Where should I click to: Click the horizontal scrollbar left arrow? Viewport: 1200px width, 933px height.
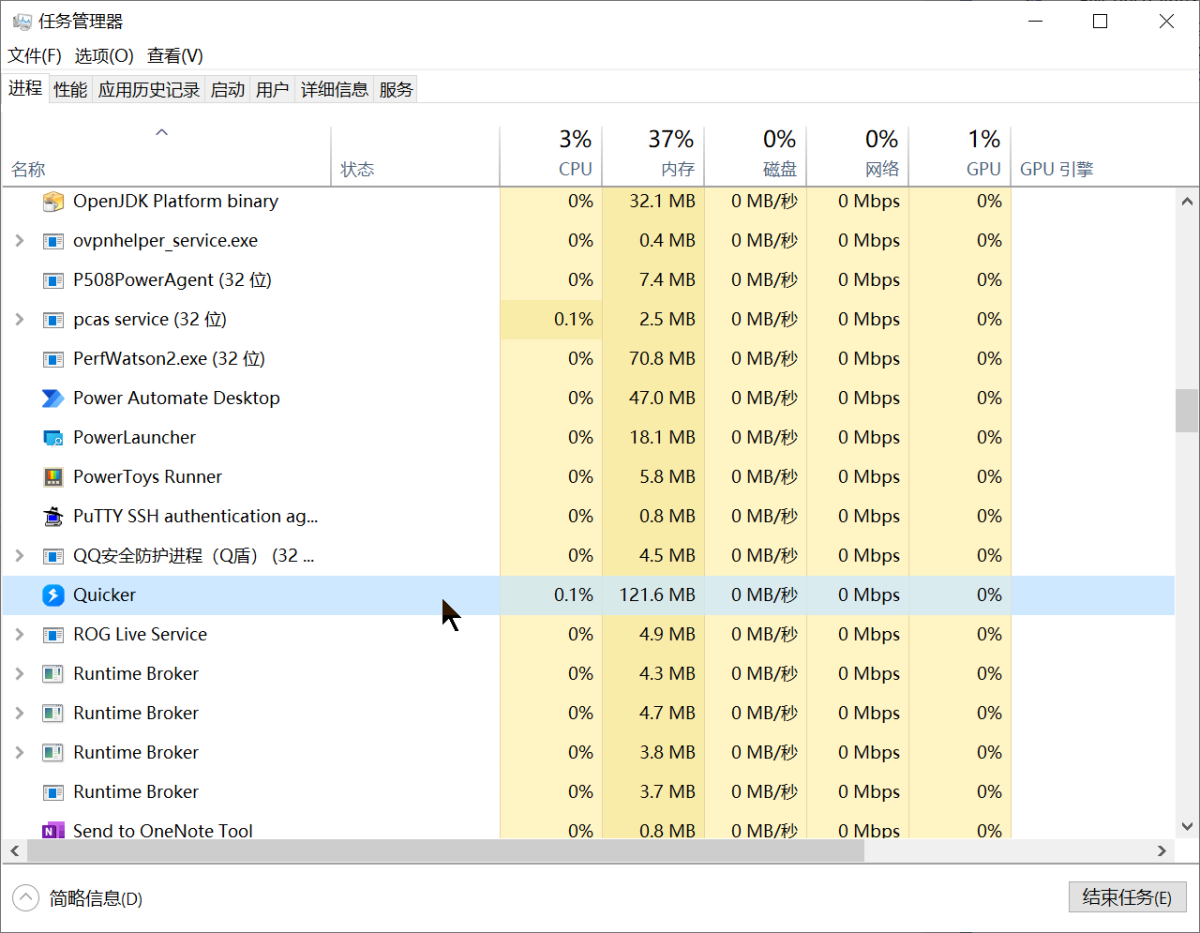coord(13,851)
